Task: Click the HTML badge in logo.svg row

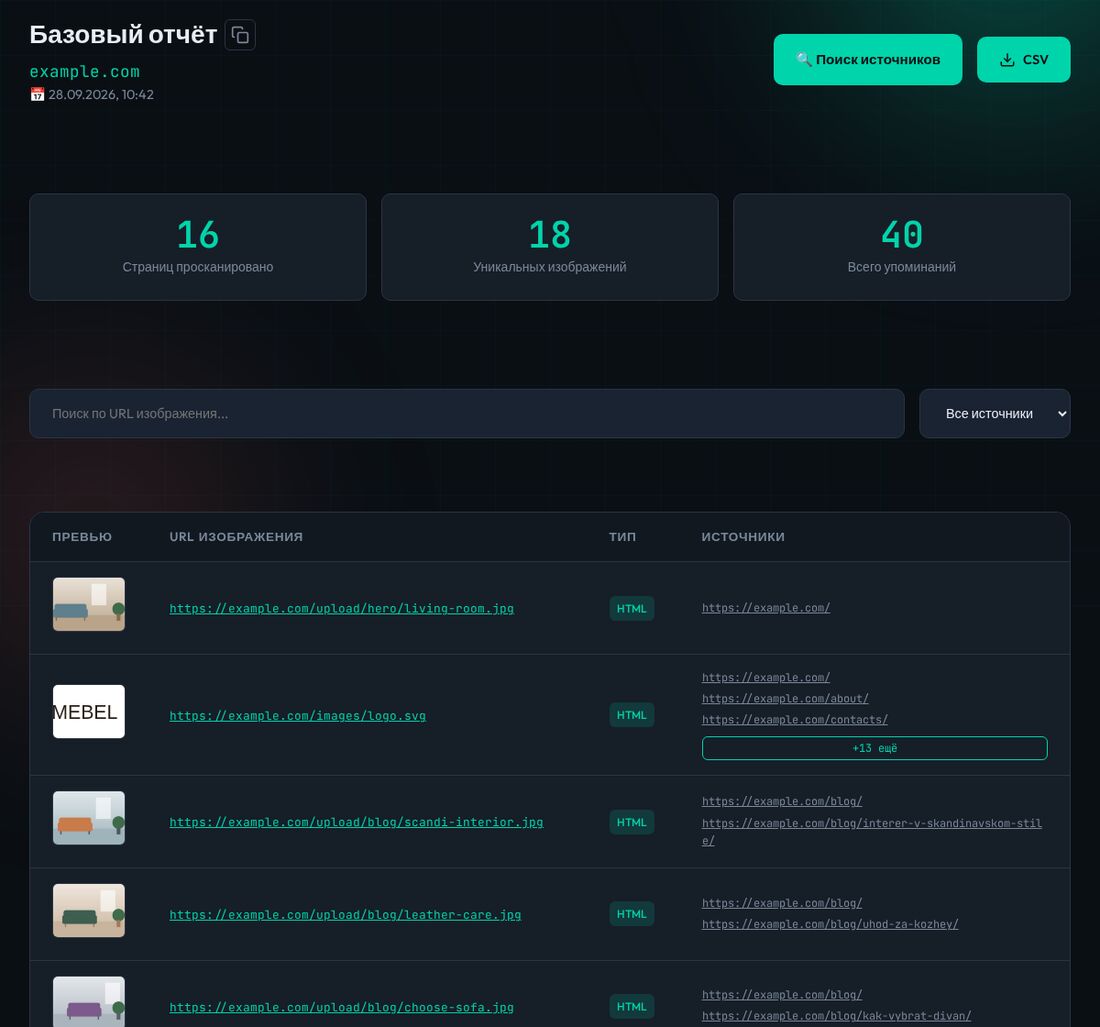Action: click(631, 715)
